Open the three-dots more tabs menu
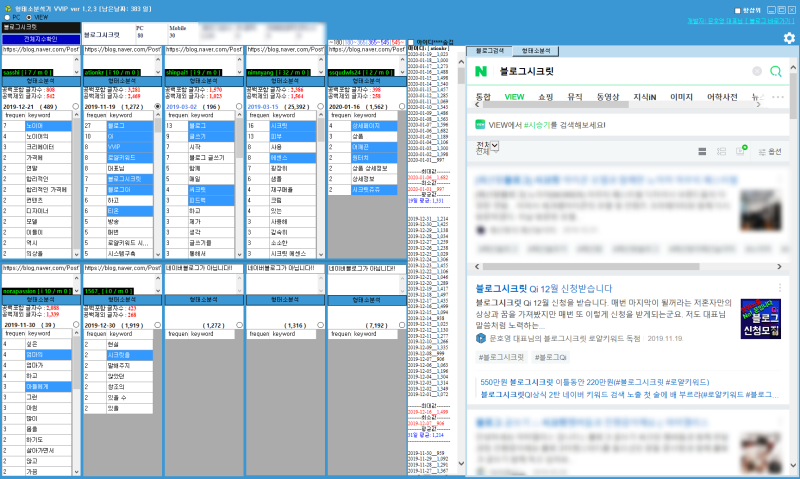 [x=778, y=97]
